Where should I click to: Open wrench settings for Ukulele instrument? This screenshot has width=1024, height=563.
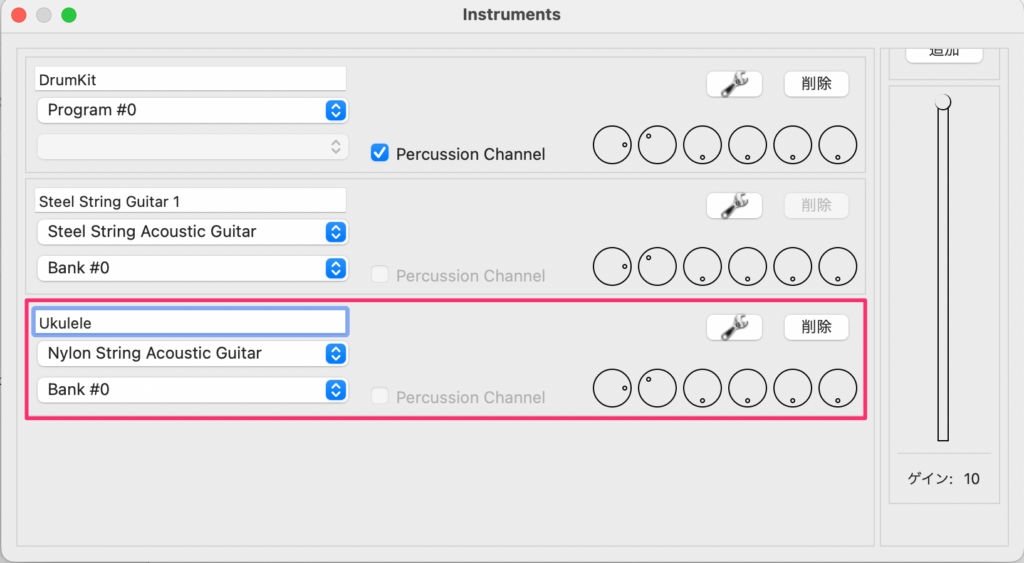pos(734,327)
